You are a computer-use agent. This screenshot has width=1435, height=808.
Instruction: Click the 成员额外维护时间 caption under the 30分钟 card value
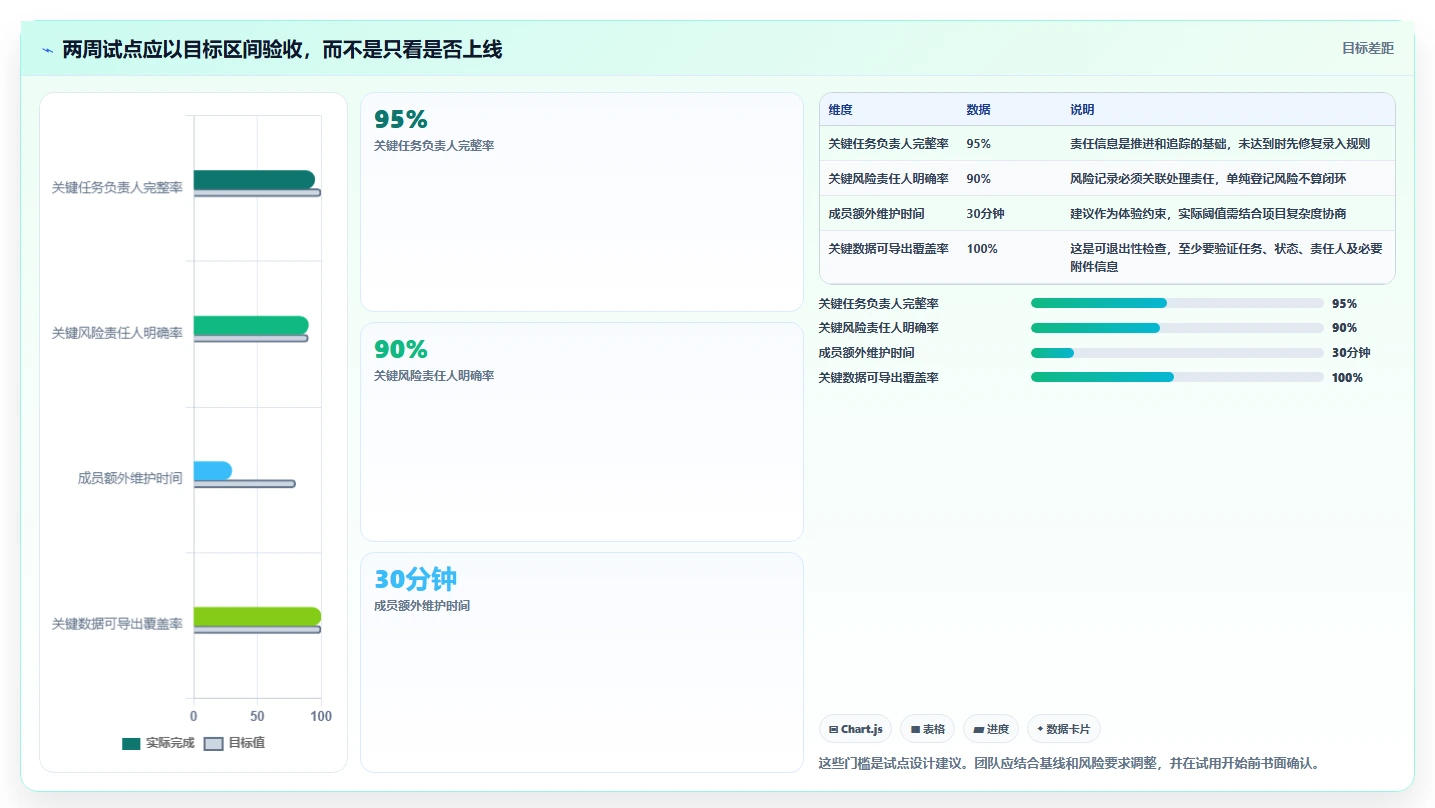(x=422, y=606)
